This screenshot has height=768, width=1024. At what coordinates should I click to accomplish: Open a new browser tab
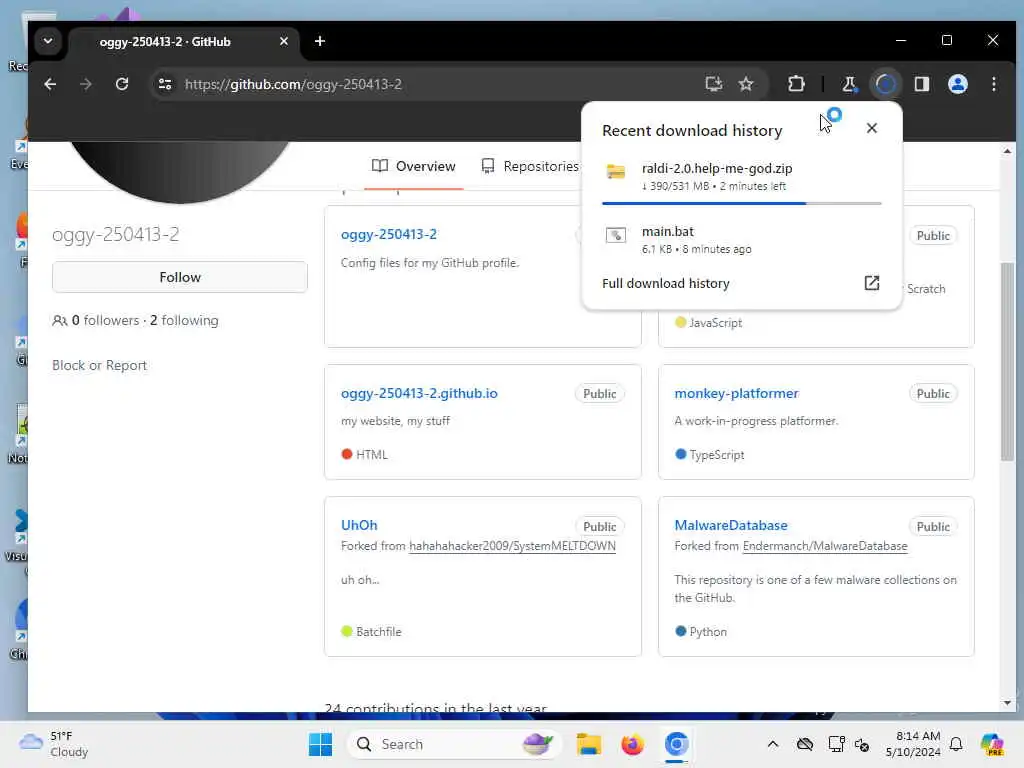coord(319,41)
